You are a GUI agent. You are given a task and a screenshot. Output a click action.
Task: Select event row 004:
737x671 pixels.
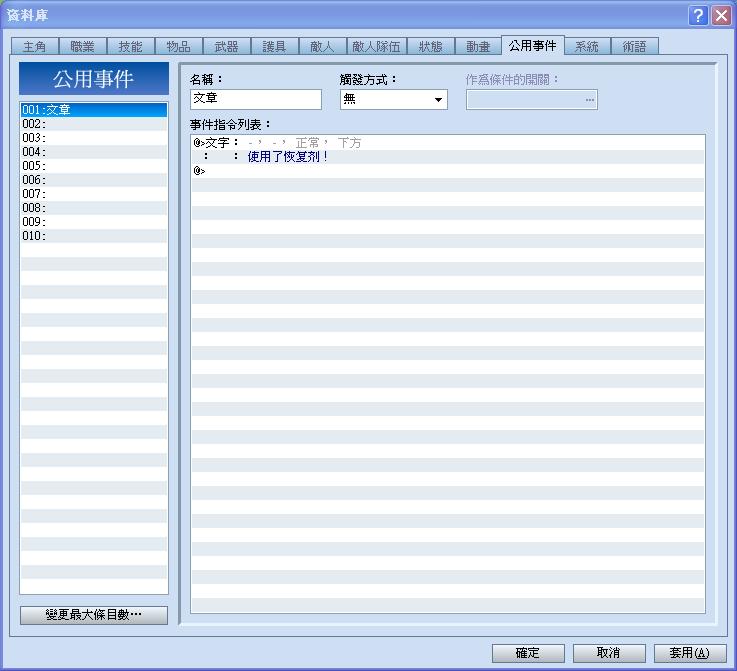click(94, 152)
